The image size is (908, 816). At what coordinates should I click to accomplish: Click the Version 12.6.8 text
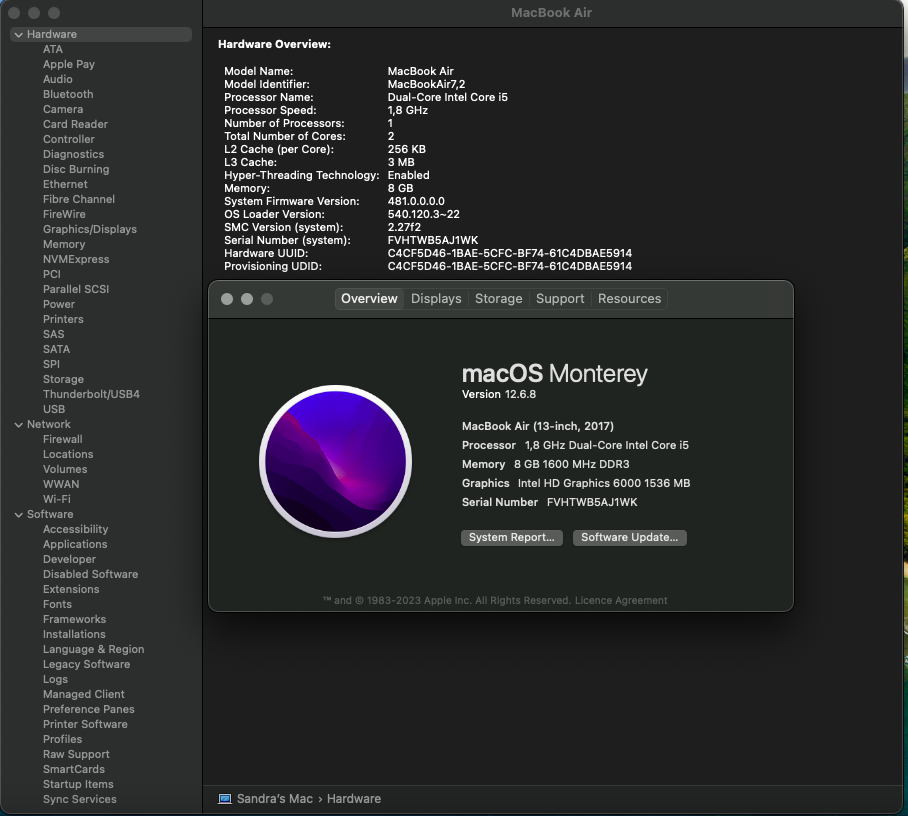coord(499,394)
